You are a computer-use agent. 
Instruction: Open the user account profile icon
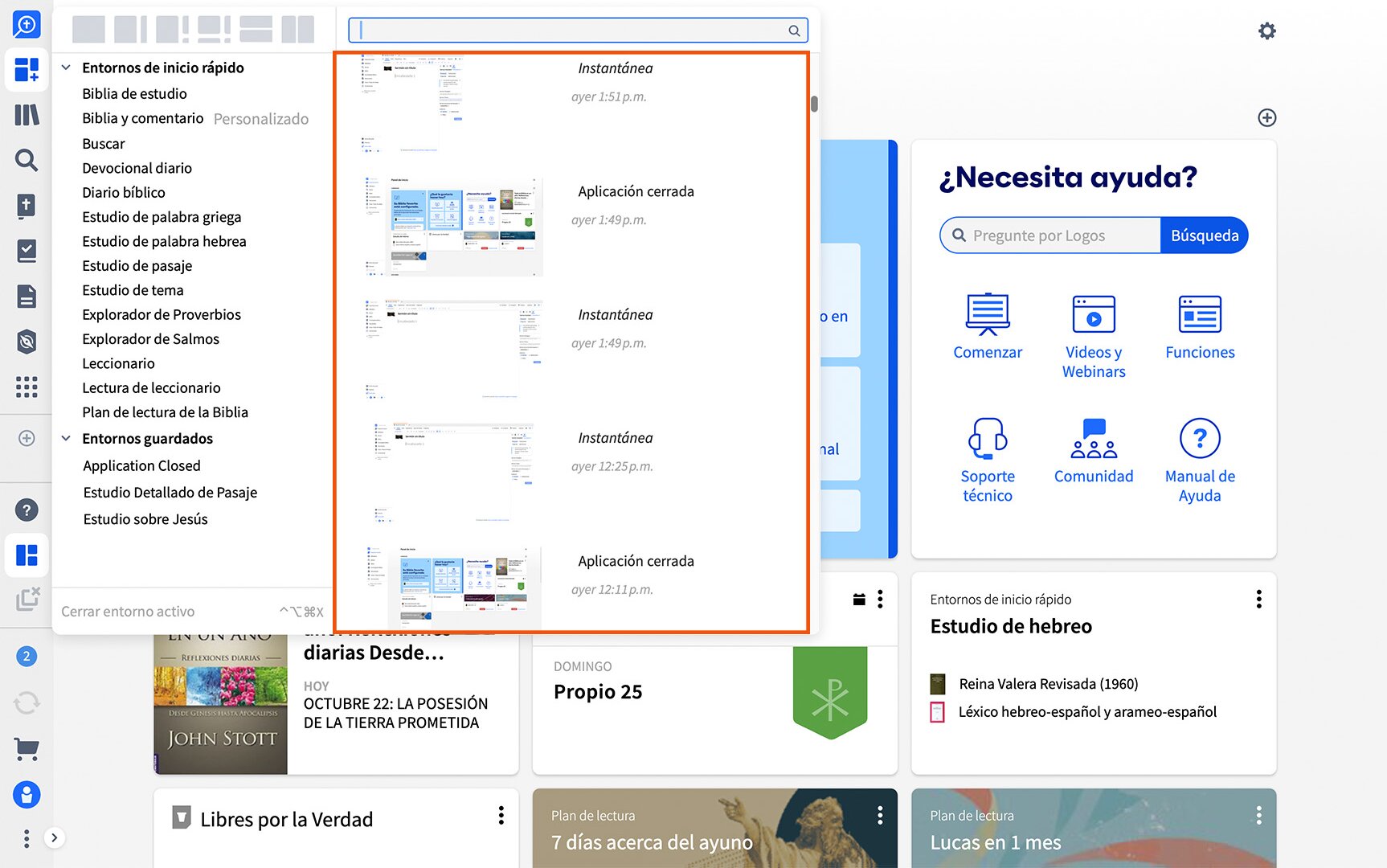[x=27, y=795]
